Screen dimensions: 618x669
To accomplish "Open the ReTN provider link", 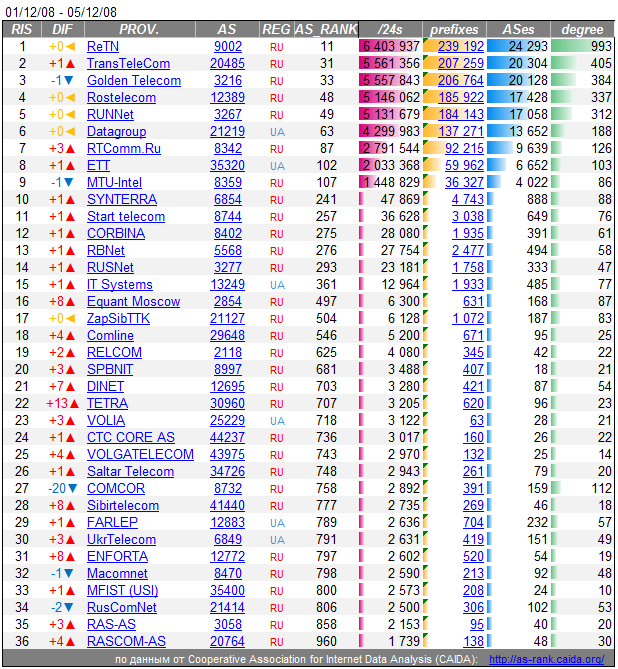I will point(103,46).
